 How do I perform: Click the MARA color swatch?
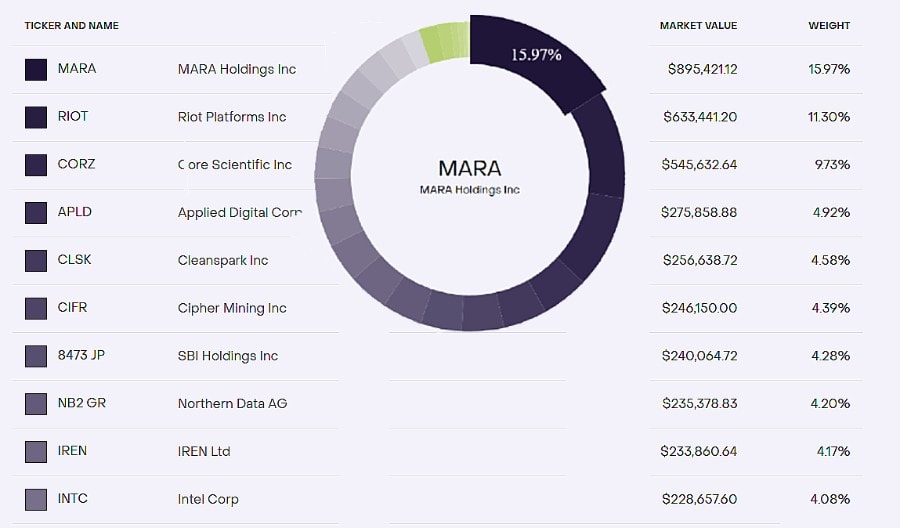[36, 69]
